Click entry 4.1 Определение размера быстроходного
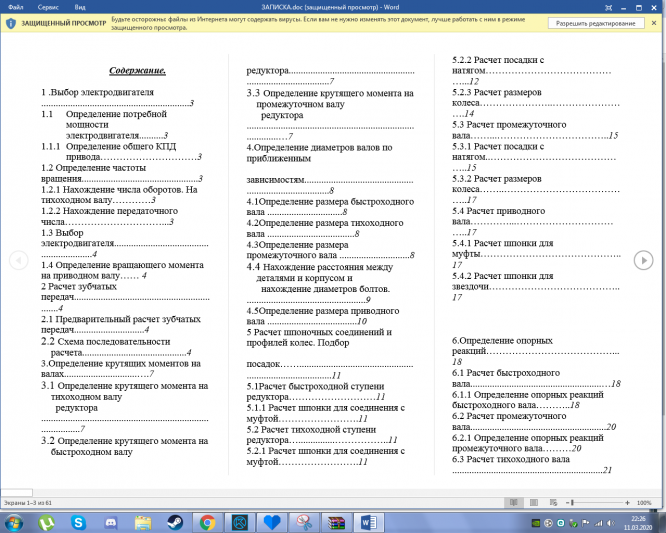666x533 pixels. coord(330,202)
